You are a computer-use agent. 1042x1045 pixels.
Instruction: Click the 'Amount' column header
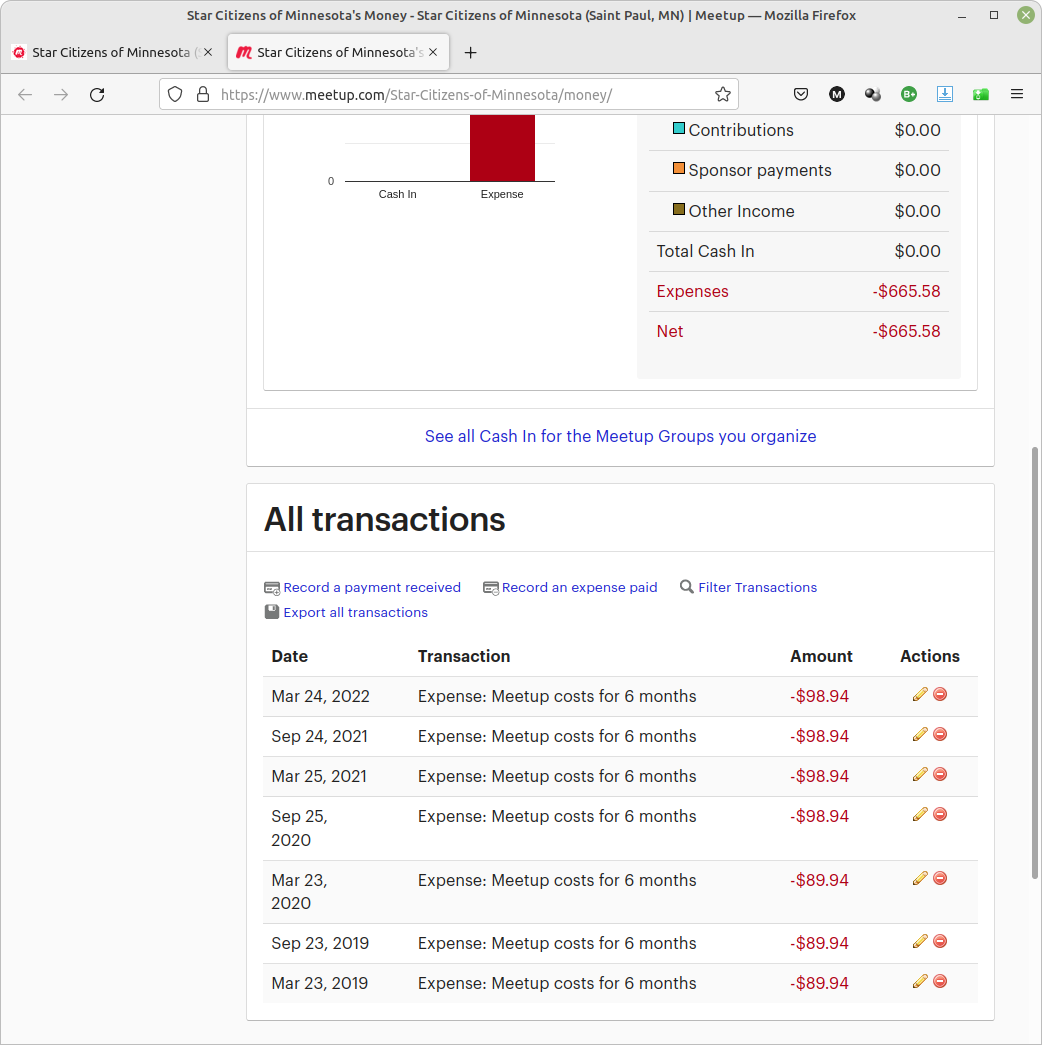point(821,656)
